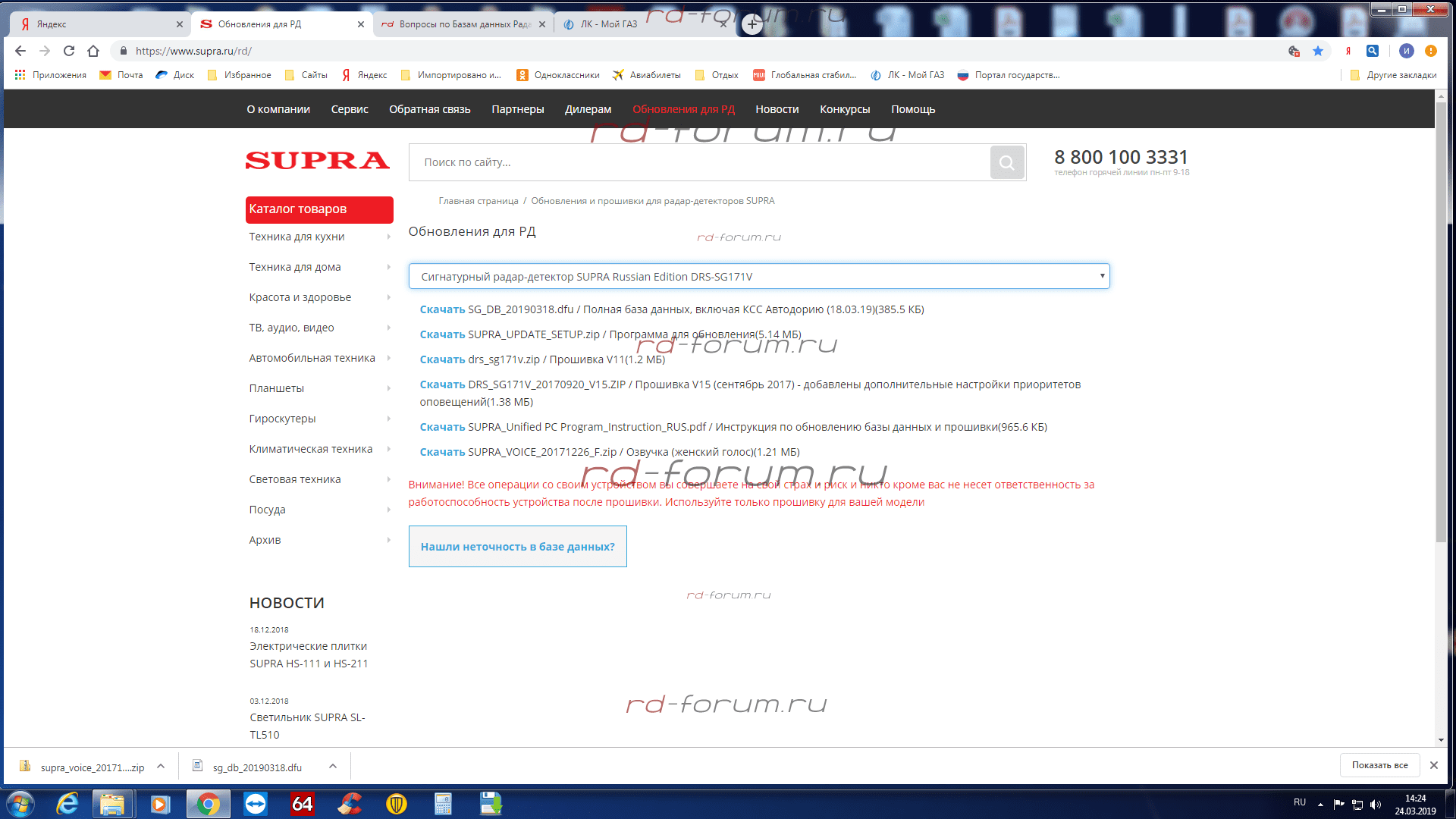Open the browser home page icon
The image size is (1456, 819).
pos(93,51)
